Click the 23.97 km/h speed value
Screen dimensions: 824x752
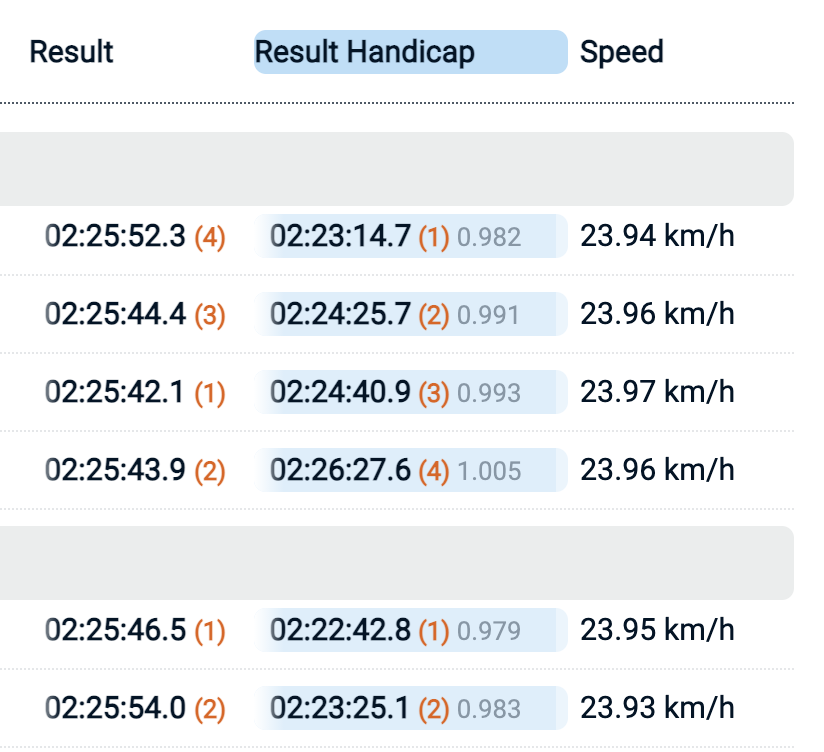[x=657, y=392]
